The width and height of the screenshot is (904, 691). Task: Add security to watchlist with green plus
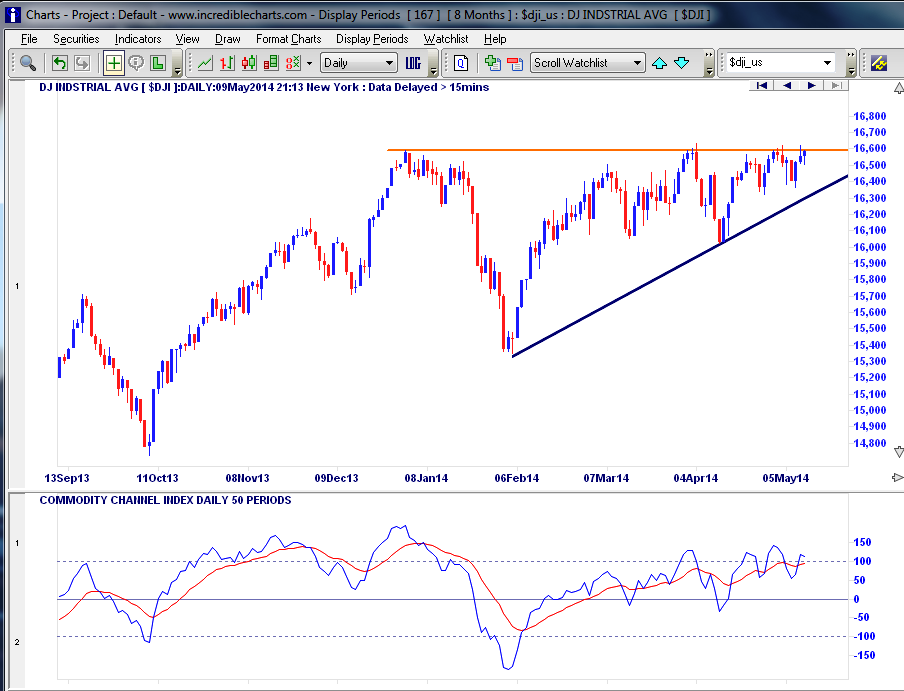coord(492,63)
